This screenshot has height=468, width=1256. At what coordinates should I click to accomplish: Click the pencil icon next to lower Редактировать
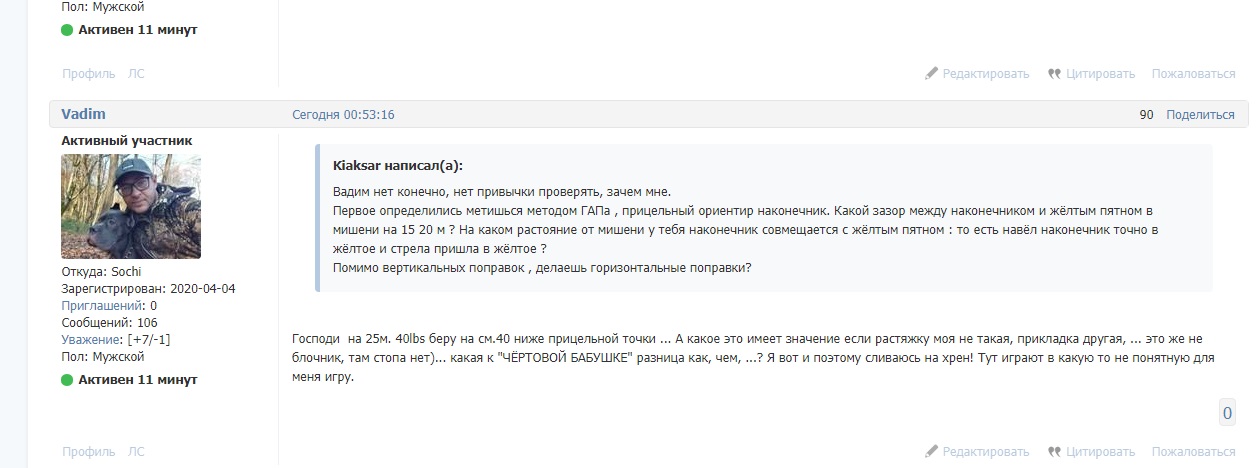(x=931, y=451)
